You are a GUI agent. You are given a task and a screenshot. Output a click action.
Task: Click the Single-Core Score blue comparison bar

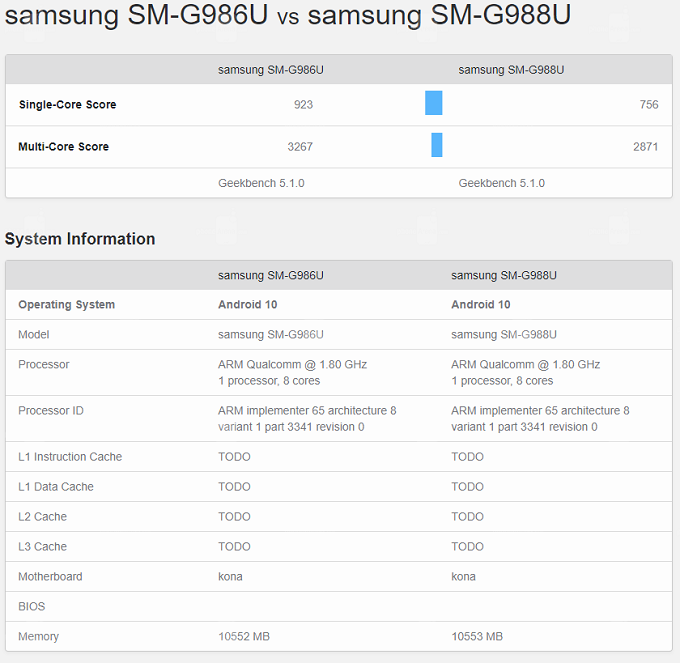click(433, 103)
